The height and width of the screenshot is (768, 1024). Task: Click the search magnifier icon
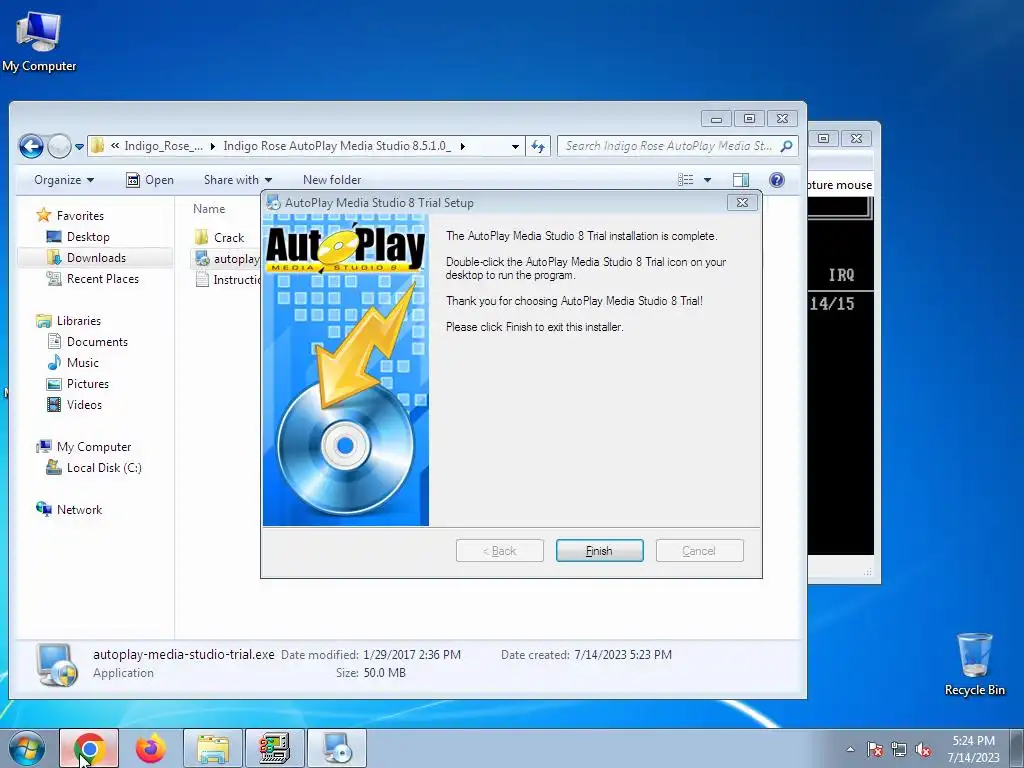787,146
